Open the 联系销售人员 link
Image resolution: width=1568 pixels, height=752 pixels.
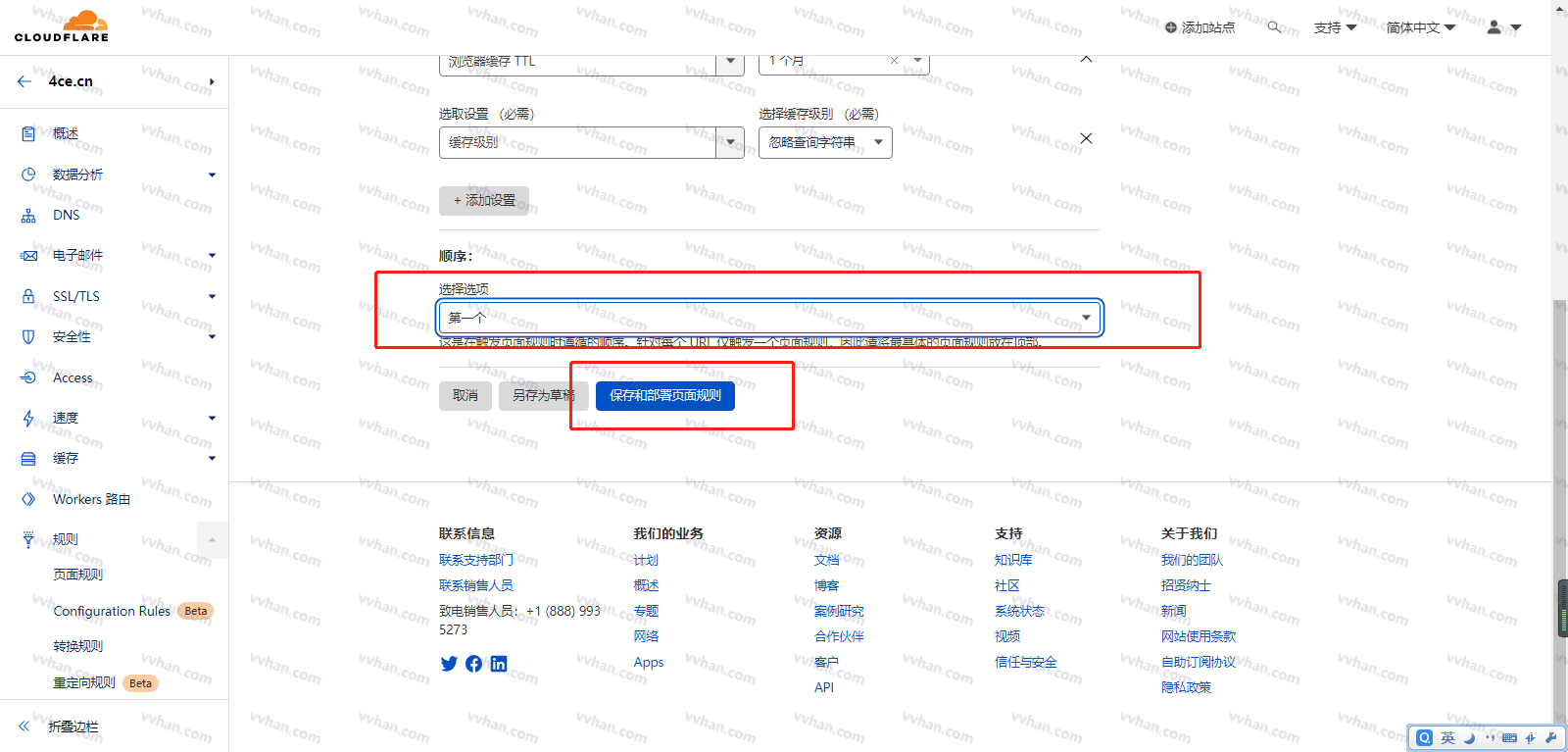[x=475, y=585]
